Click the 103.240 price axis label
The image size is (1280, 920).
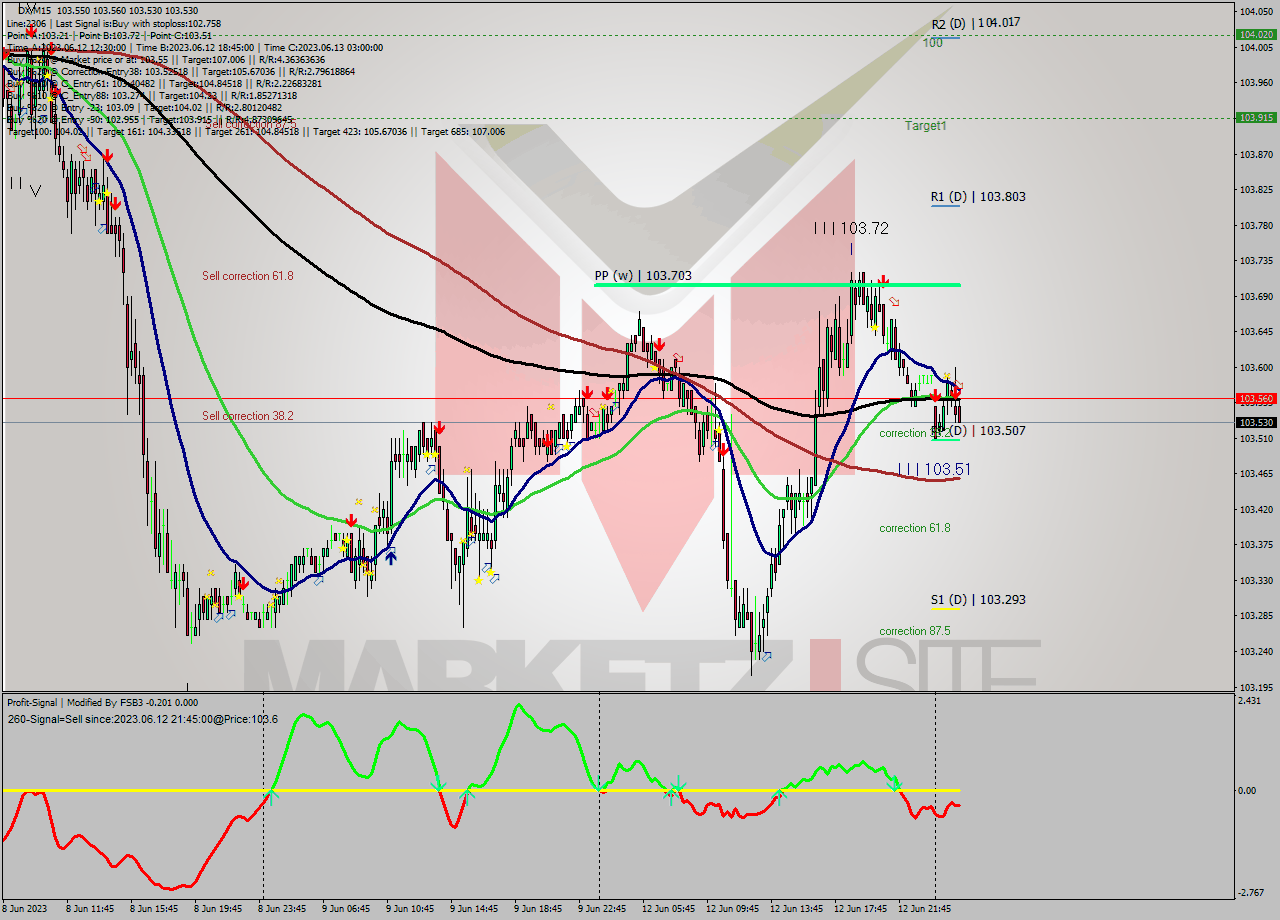(x=1256, y=651)
